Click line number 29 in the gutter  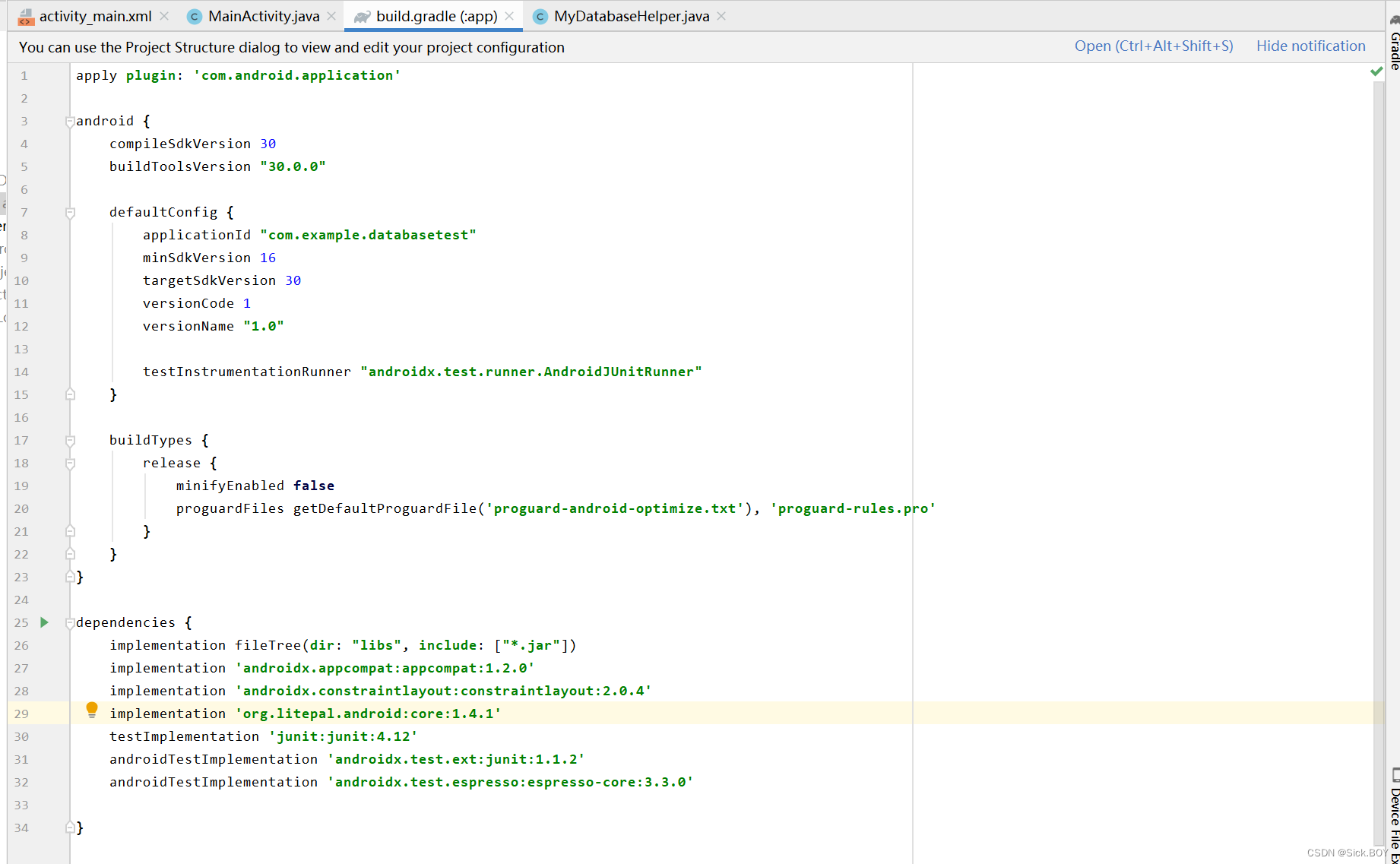(x=21, y=714)
